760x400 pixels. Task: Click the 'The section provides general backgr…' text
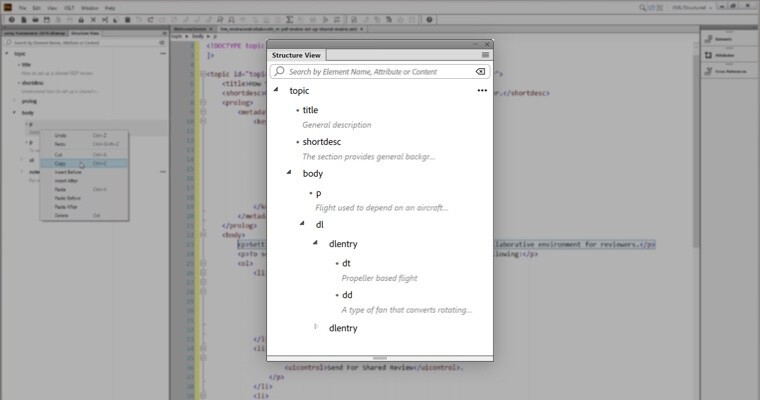pos(369,157)
